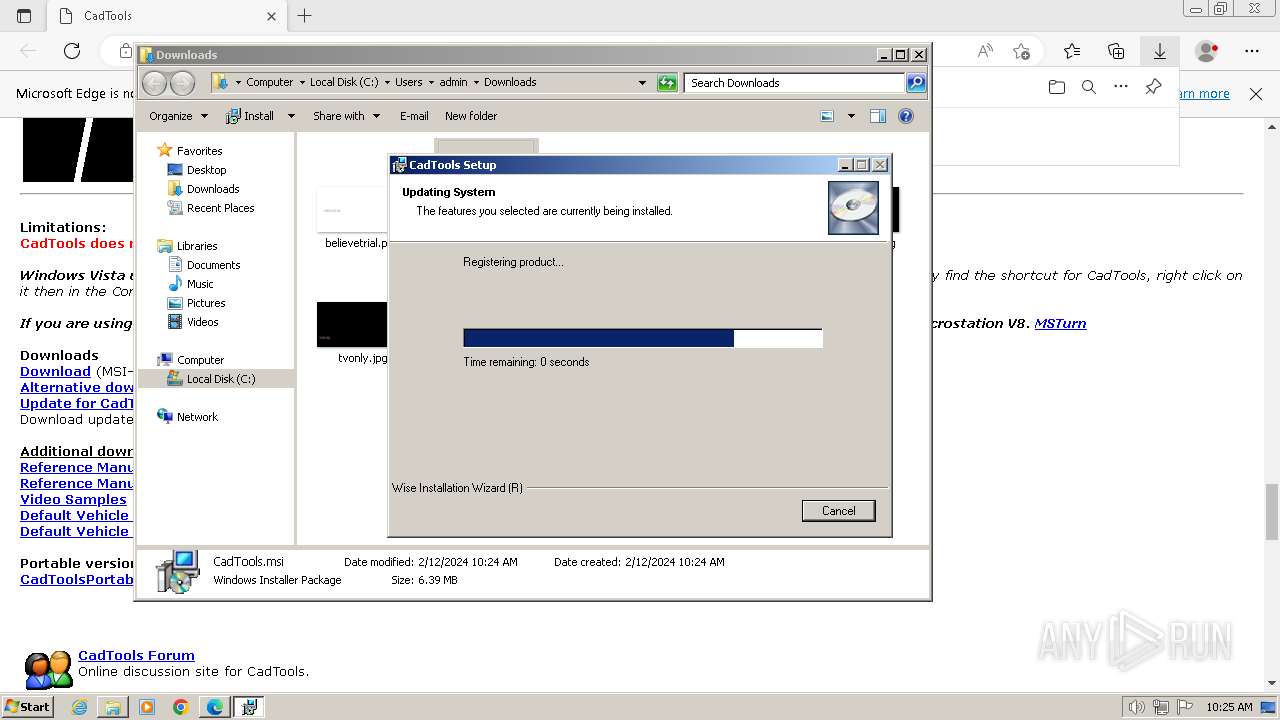Click E-mail in Explorer toolbar

pyautogui.click(x=414, y=116)
